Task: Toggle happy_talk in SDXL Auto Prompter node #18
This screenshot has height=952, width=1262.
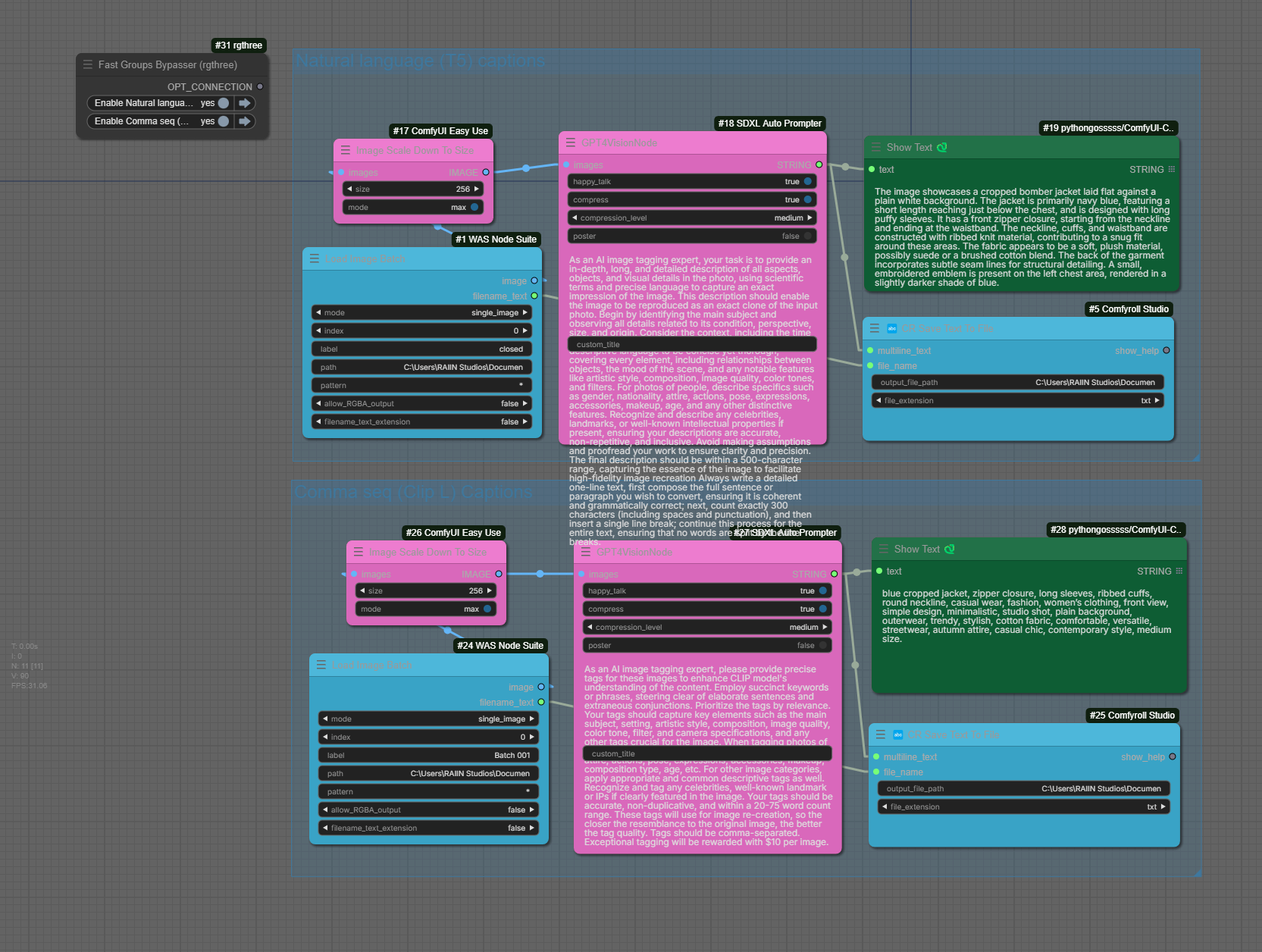Action: 808,182
